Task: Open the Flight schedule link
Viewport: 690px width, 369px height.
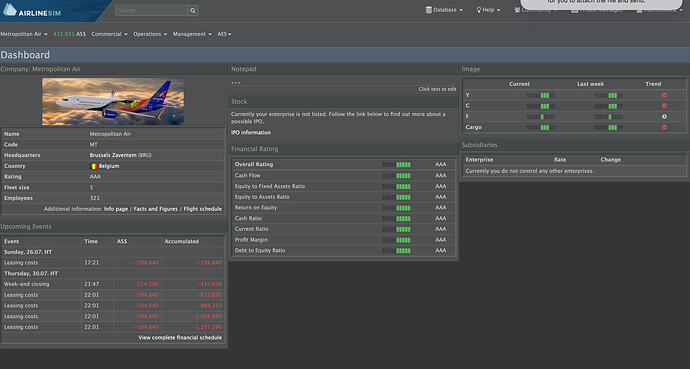Action: coord(202,209)
